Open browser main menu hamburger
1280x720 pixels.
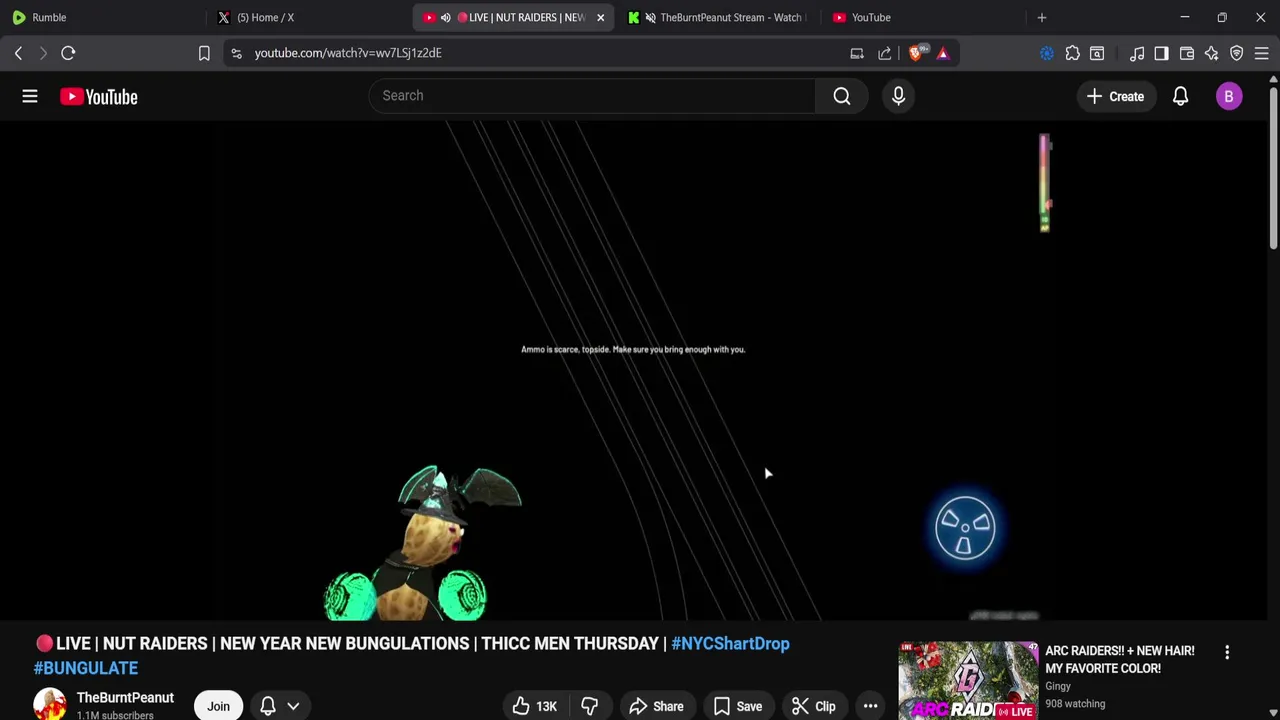pyautogui.click(x=1262, y=53)
